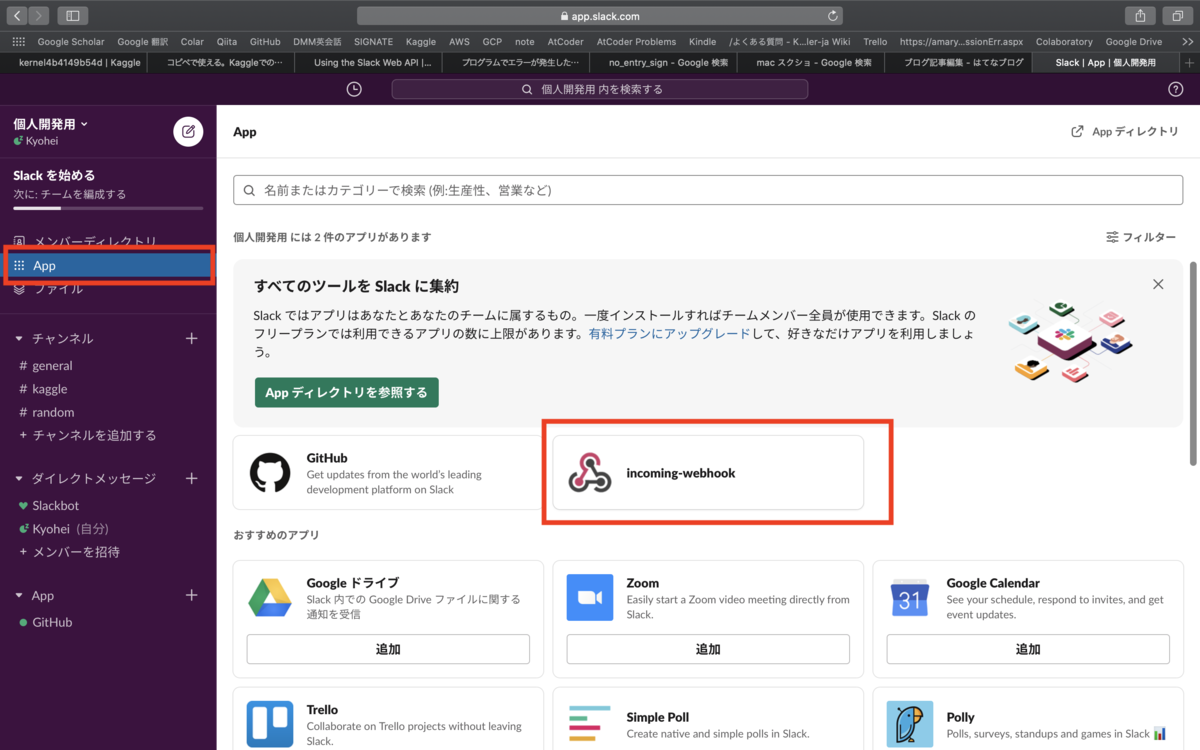Add Google ドライブ with 追加 button
The width and height of the screenshot is (1200, 750).
[x=388, y=649]
